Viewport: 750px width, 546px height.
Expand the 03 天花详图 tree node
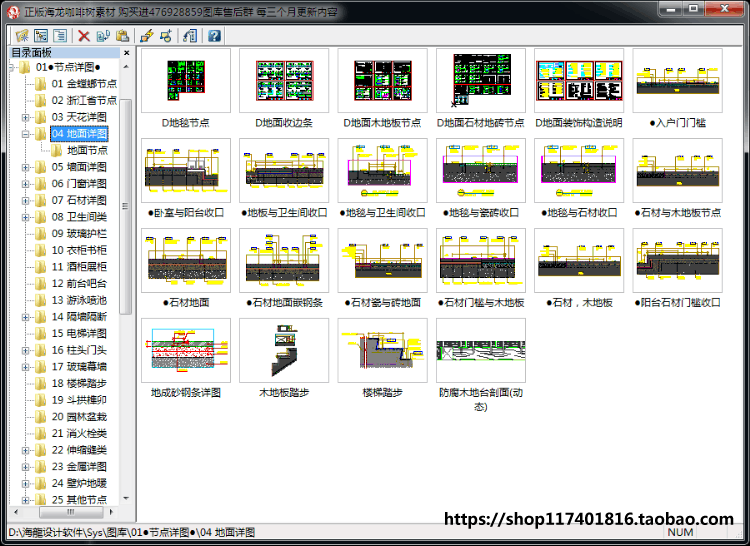[x=25, y=117]
